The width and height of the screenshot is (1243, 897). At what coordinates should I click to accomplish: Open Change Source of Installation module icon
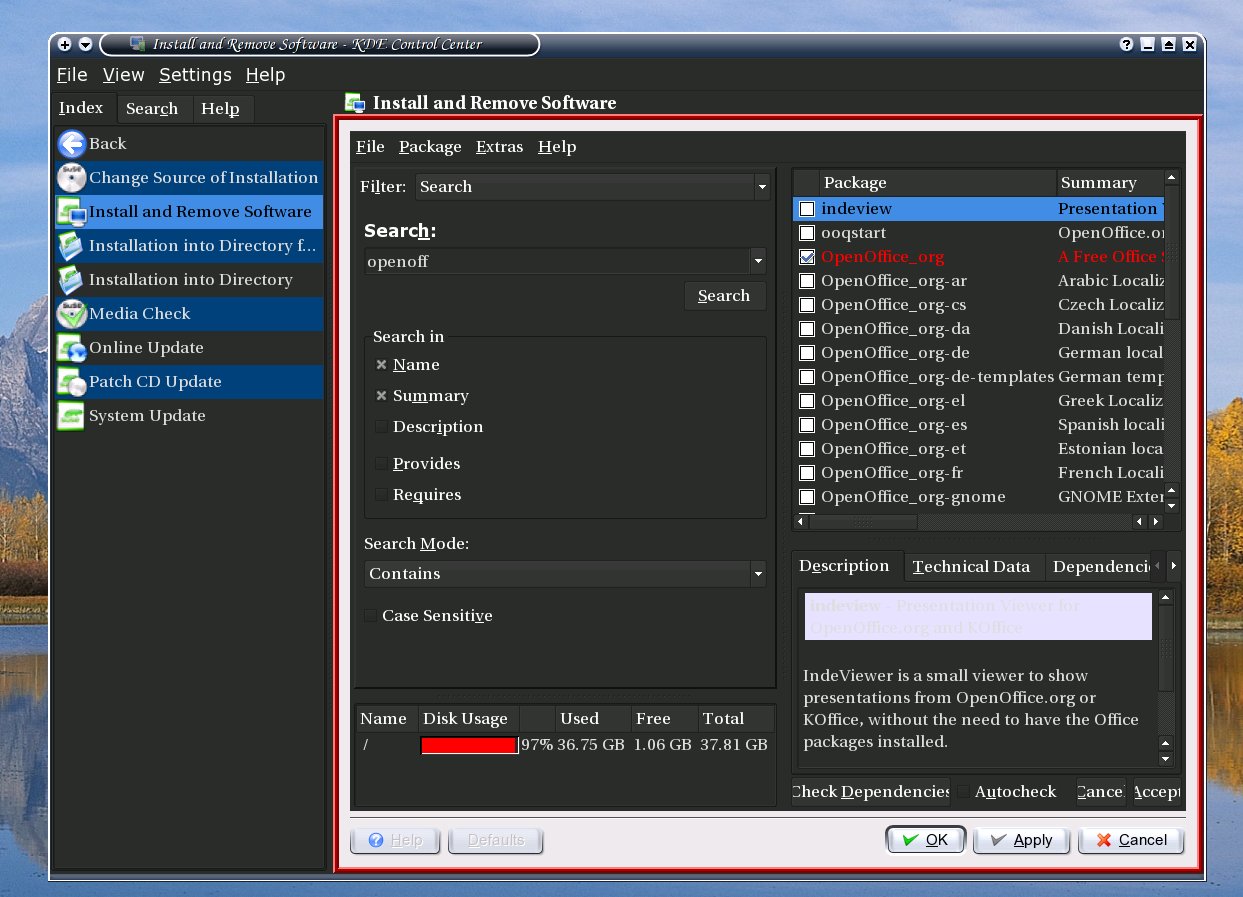coord(71,178)
